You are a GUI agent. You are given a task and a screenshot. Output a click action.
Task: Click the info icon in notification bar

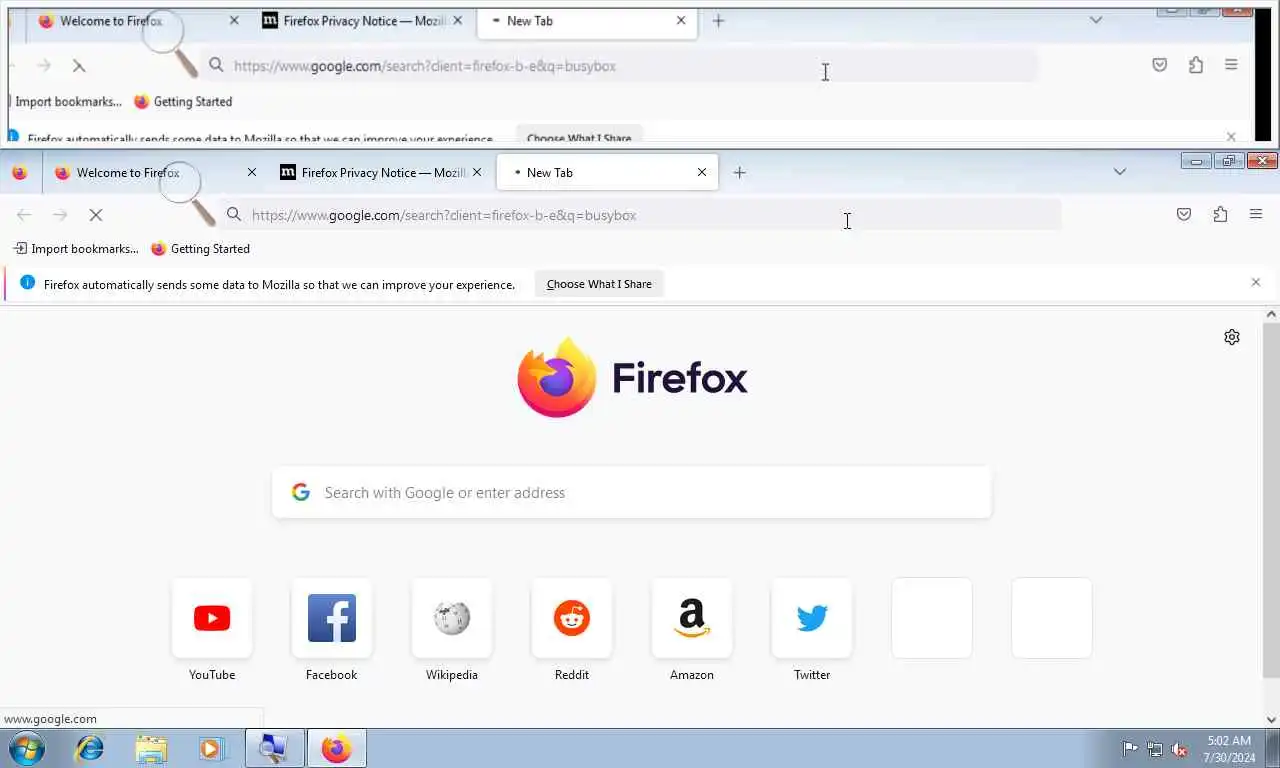click(27, 284)
